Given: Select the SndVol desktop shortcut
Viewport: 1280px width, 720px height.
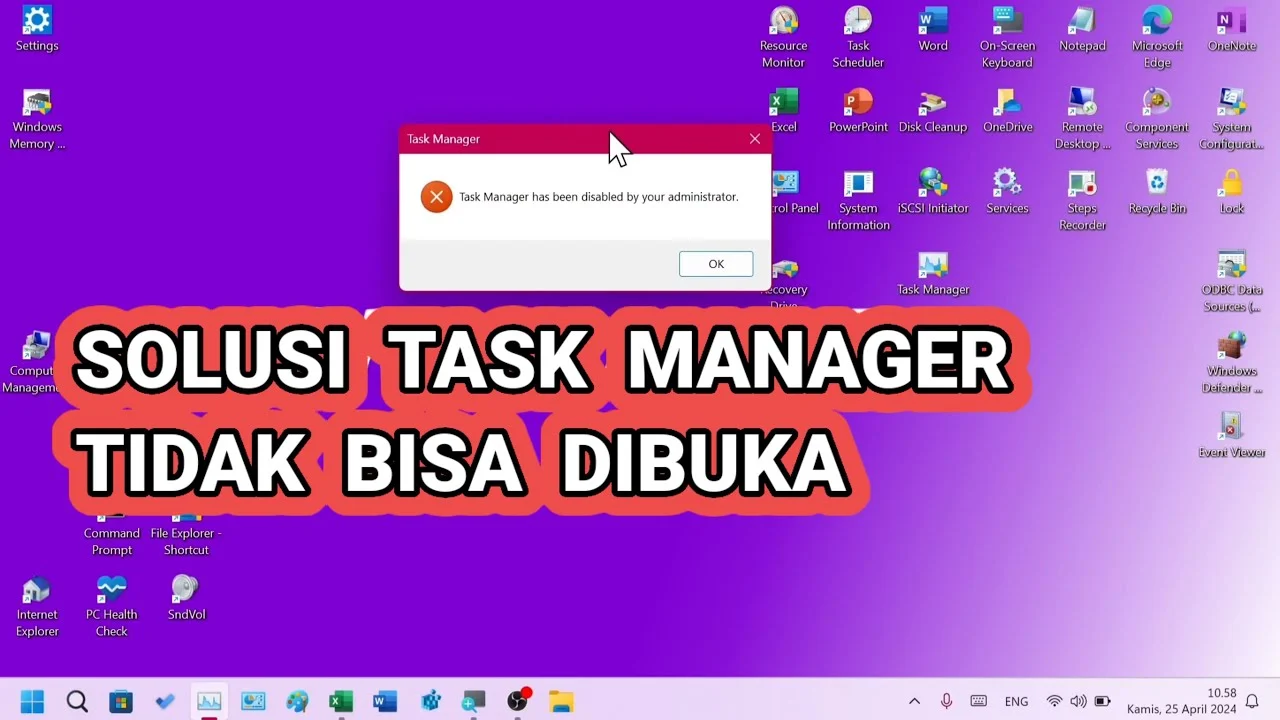Looking at the screenshot, I should pos(186,598).
